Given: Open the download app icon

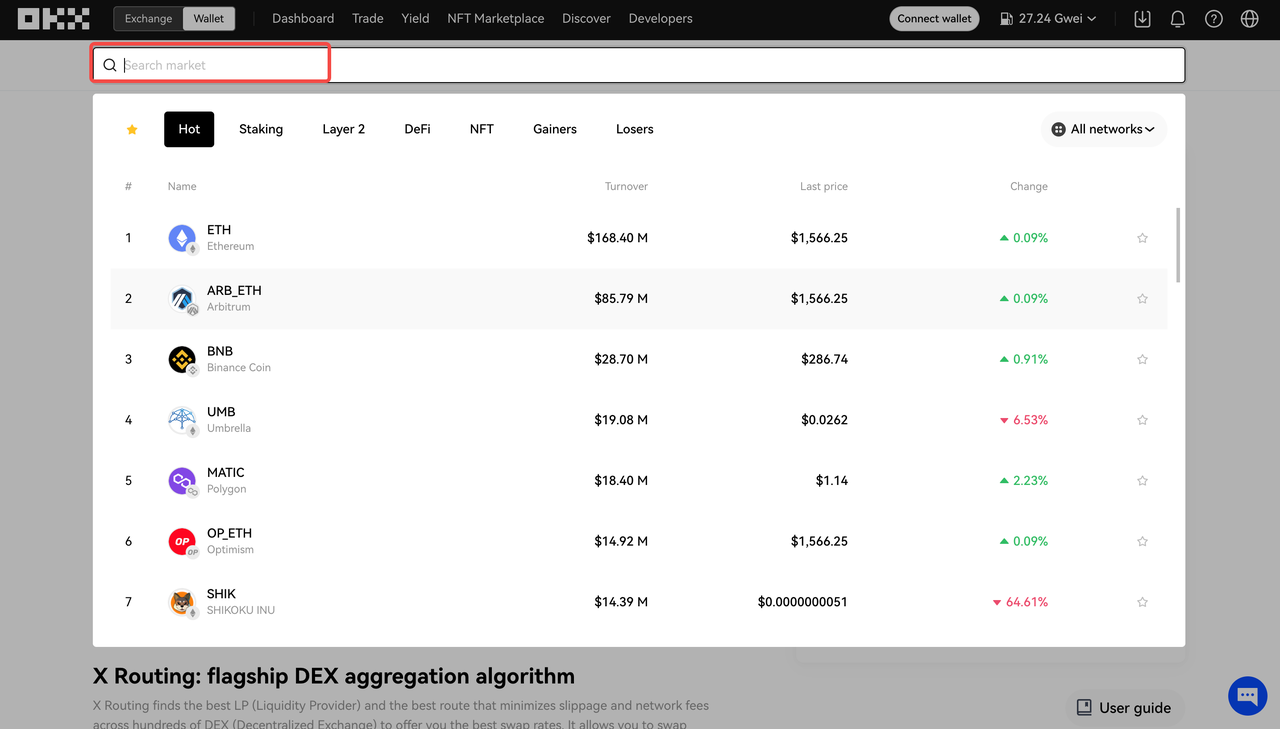Looking at the screenshot, I should tap(1142, 18).
